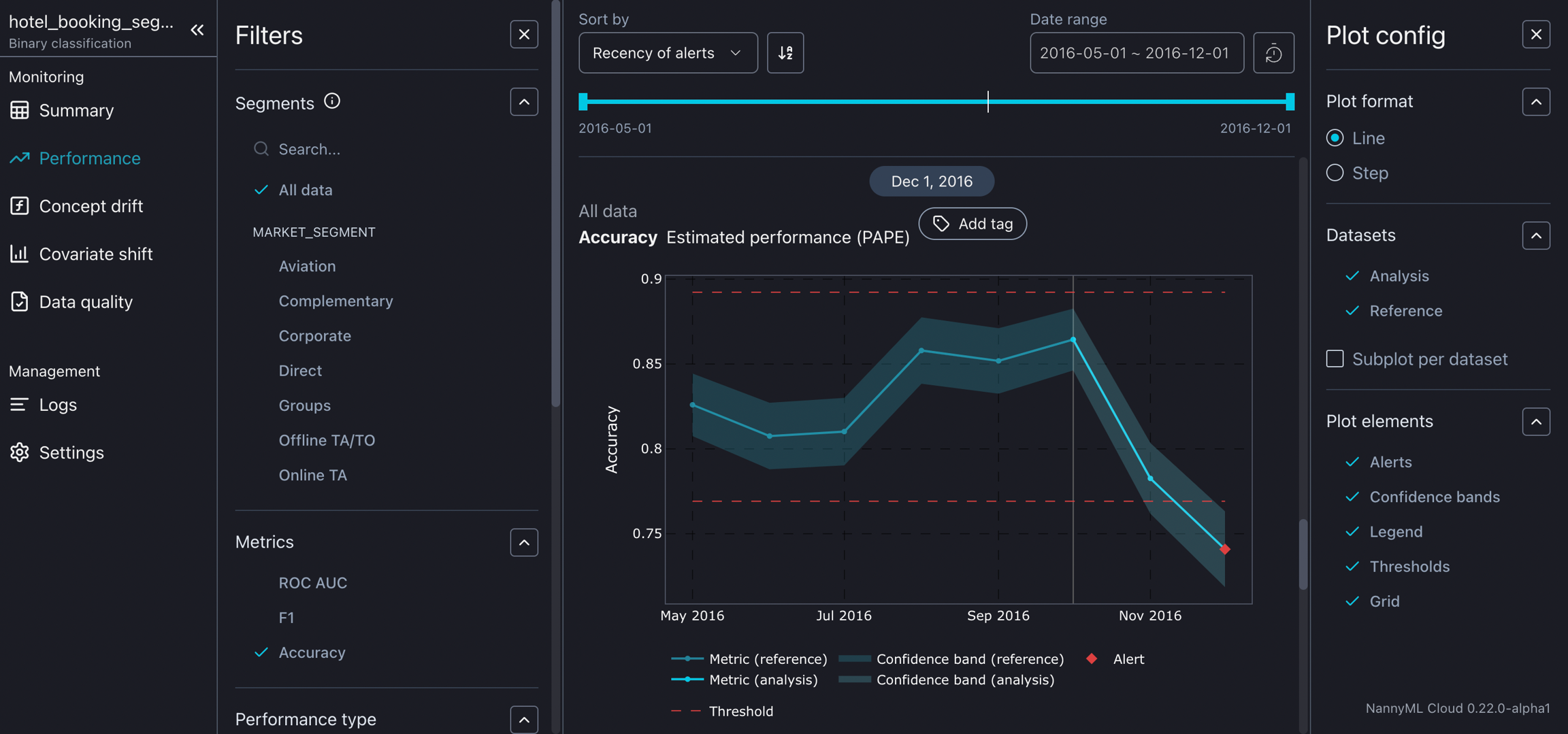1568x734 pixels.
Task: Open the Logs page
Action: [x=58, y=405]
